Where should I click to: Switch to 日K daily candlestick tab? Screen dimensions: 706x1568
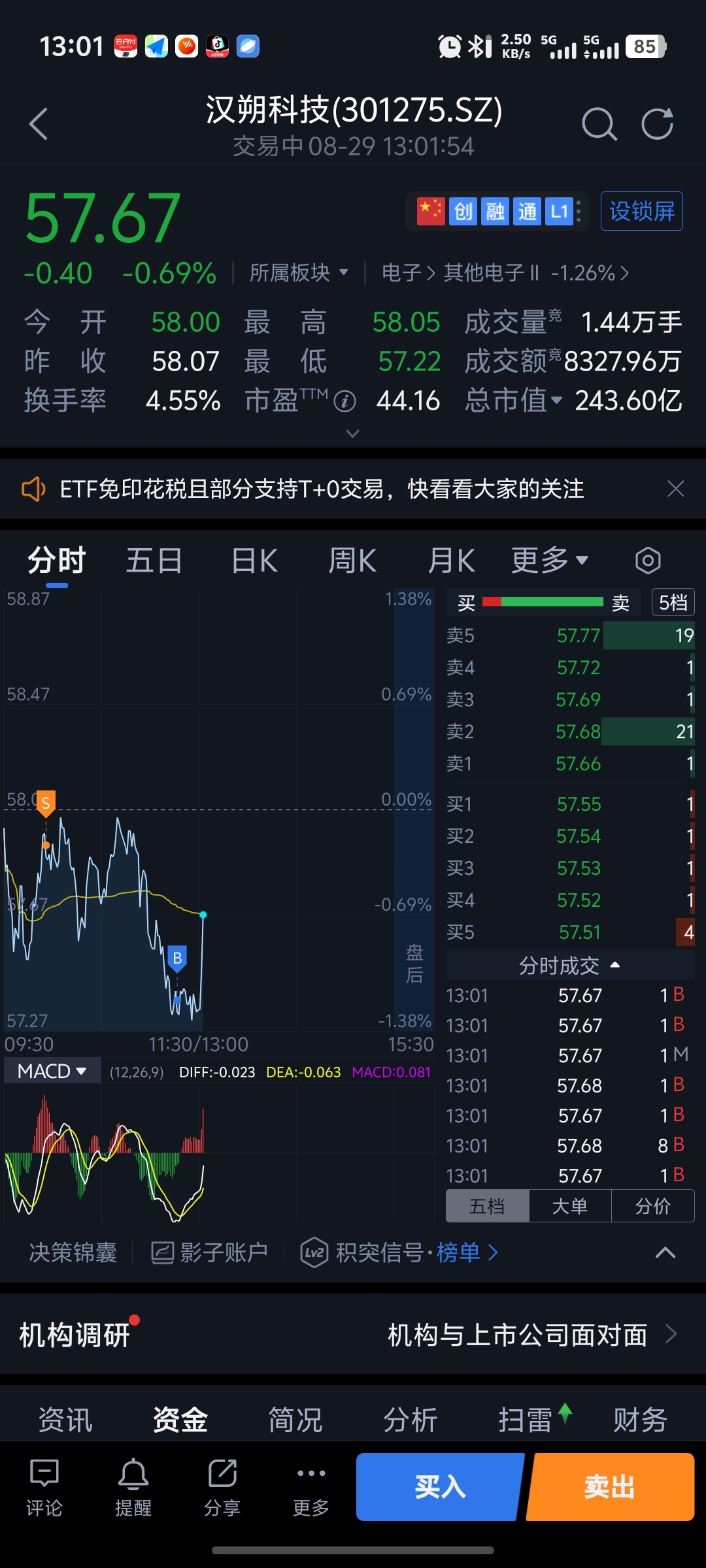tap(255, 561)
